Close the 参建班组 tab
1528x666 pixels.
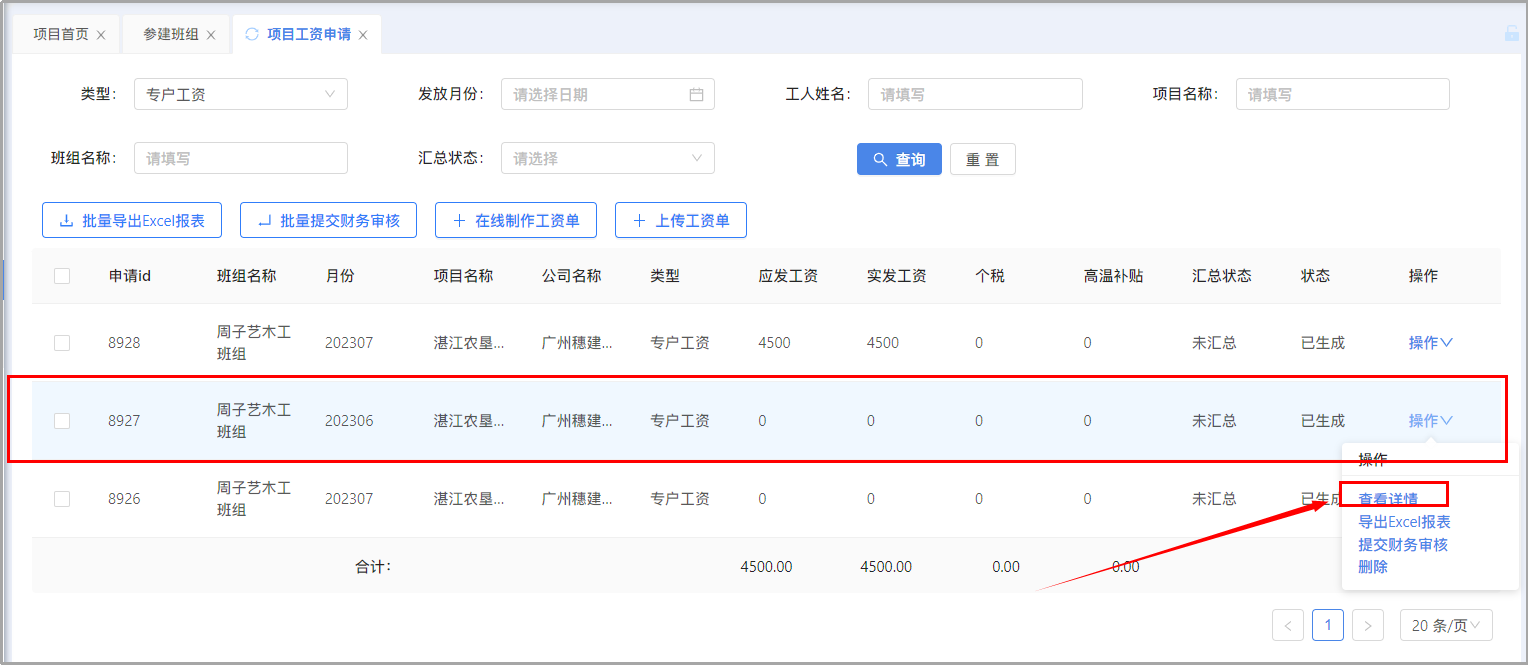211,35
